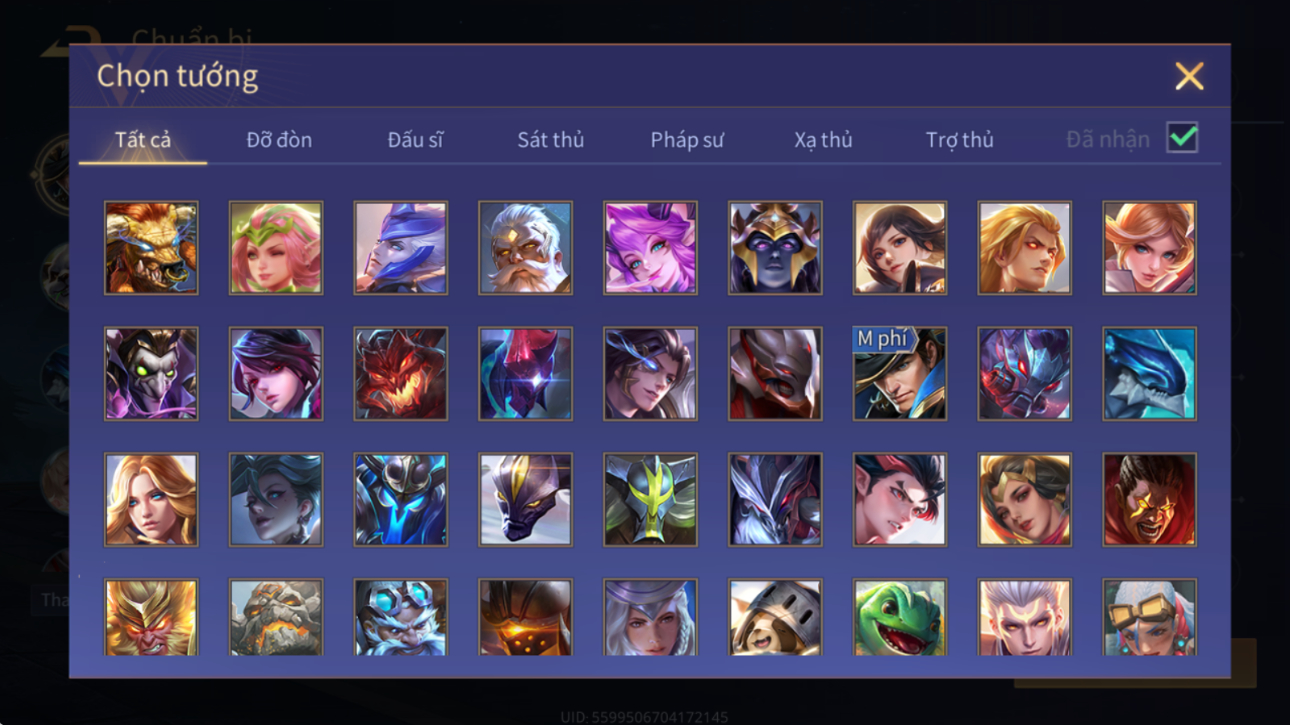The width and height of the screenshot is (1290, 725).
Task: Pick the white-bearded old man hero
Action: (525, 248)
